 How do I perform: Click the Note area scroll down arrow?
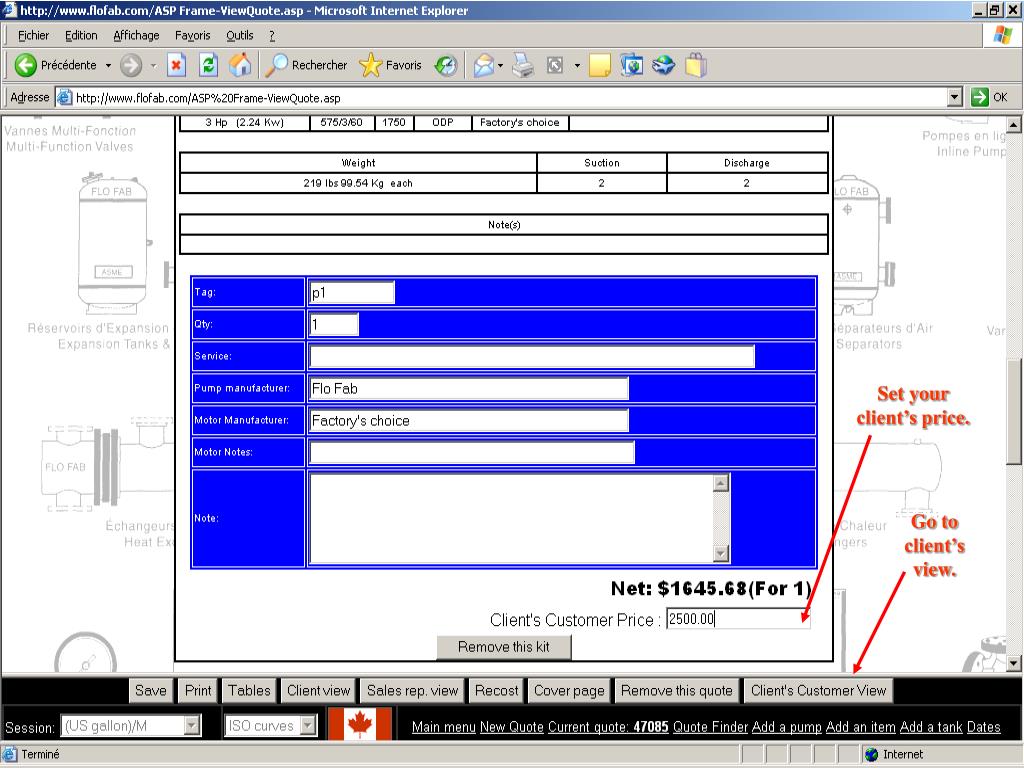(x=721, y=553)
